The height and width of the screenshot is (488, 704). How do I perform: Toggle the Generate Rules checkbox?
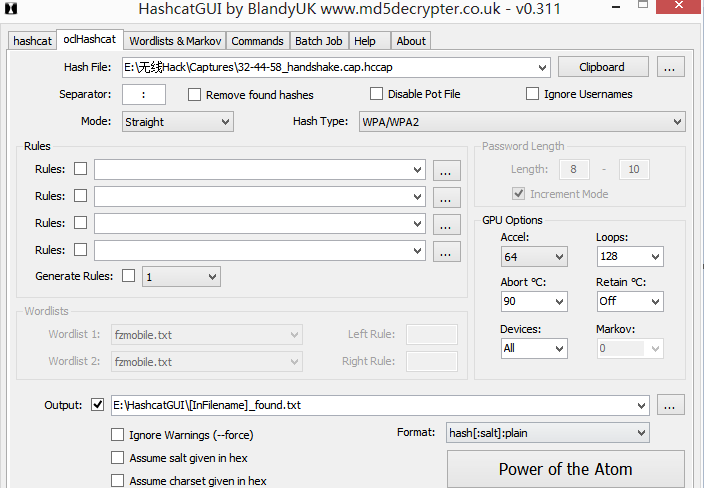[128, 276]
